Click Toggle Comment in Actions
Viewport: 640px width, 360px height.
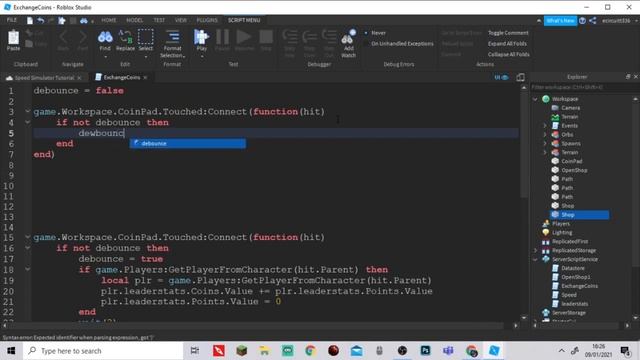coord(508,33)
